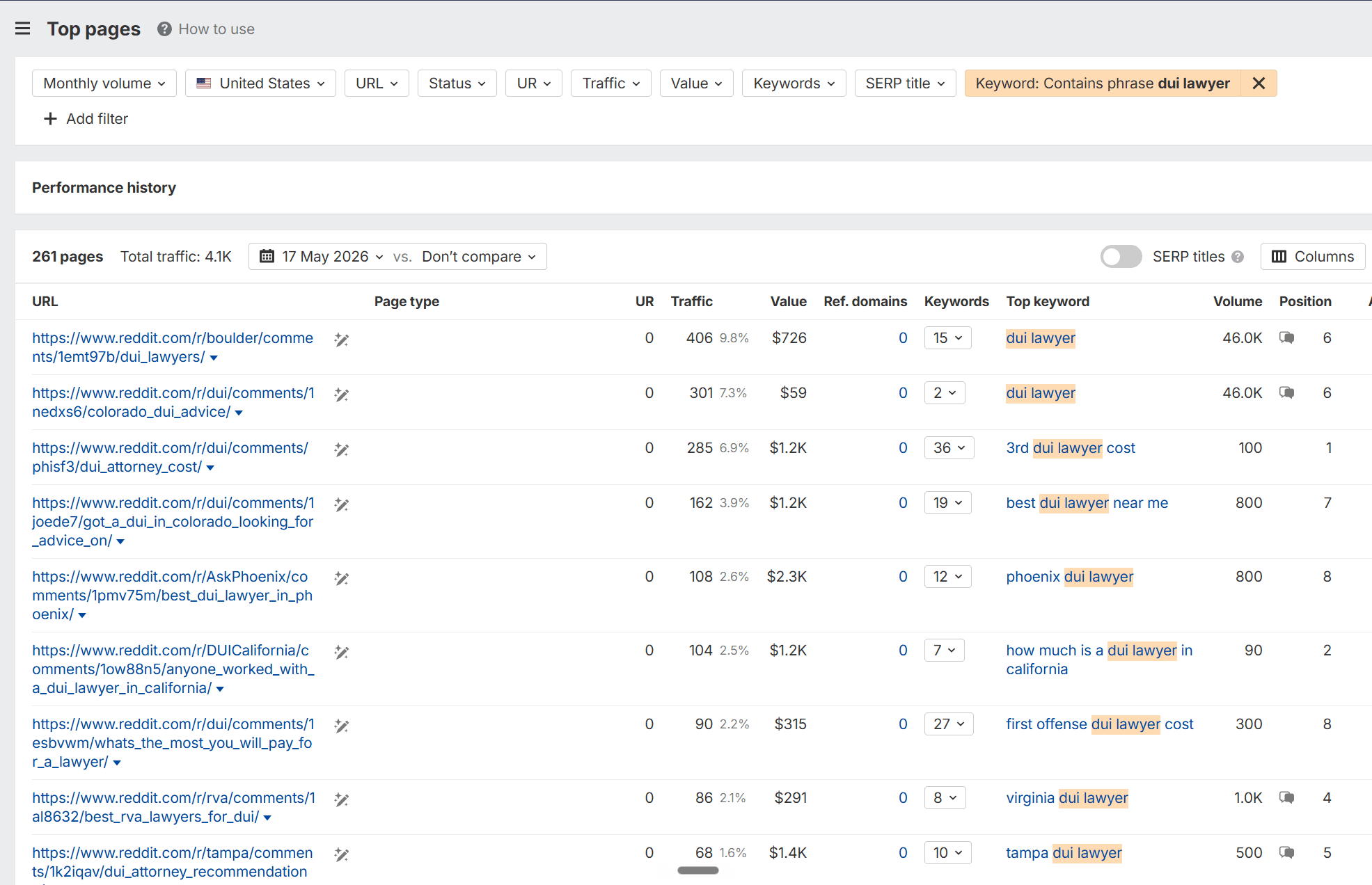The width and height of the screenshot is (1372, 885).
Task: Click the SERP features icon in the $726 row
Action: tap(1287, 338)
